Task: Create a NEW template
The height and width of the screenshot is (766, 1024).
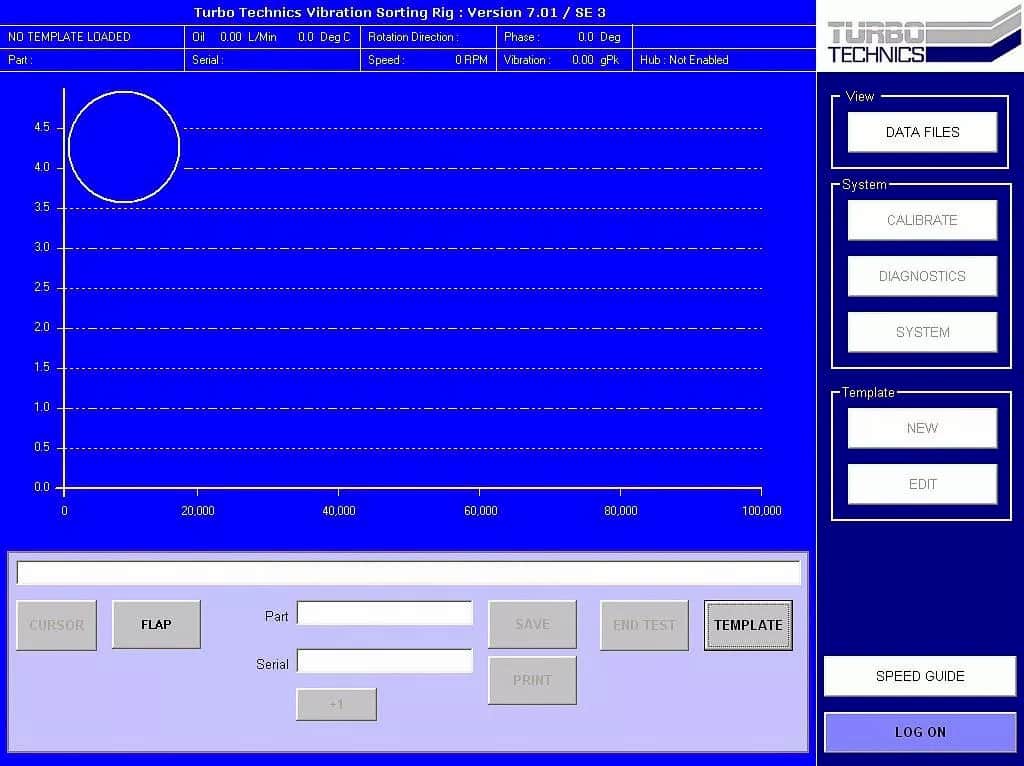Action: click(x=922, y=428)
